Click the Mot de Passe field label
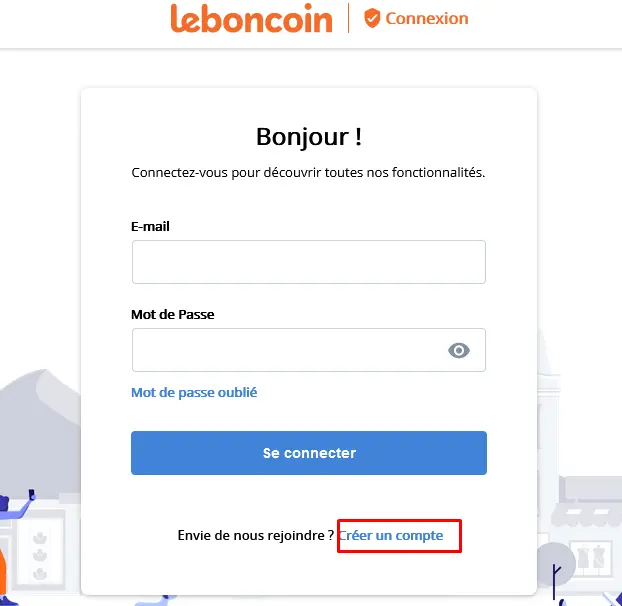 [173, 315]
